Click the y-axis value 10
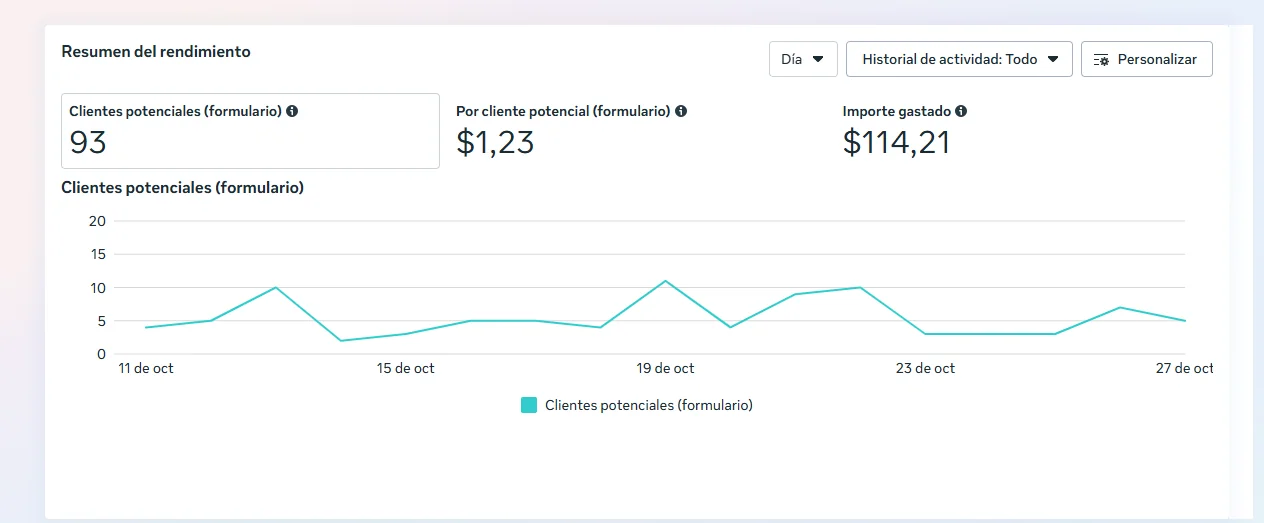 [97, 288]
